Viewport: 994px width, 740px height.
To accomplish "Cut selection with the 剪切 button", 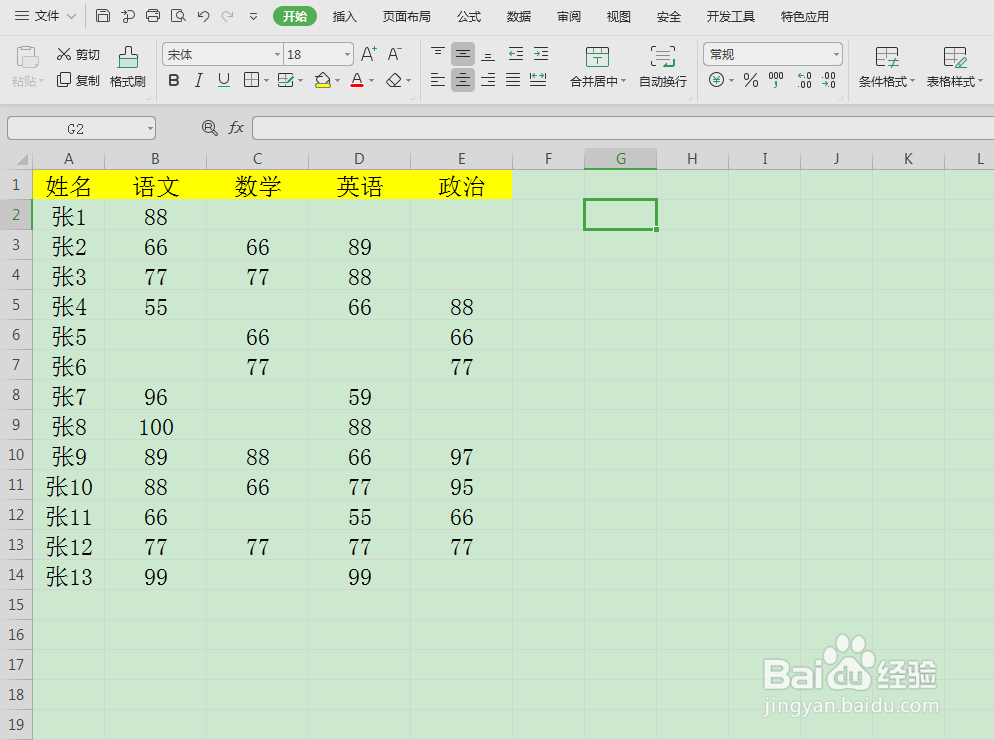I will [78, 55].
